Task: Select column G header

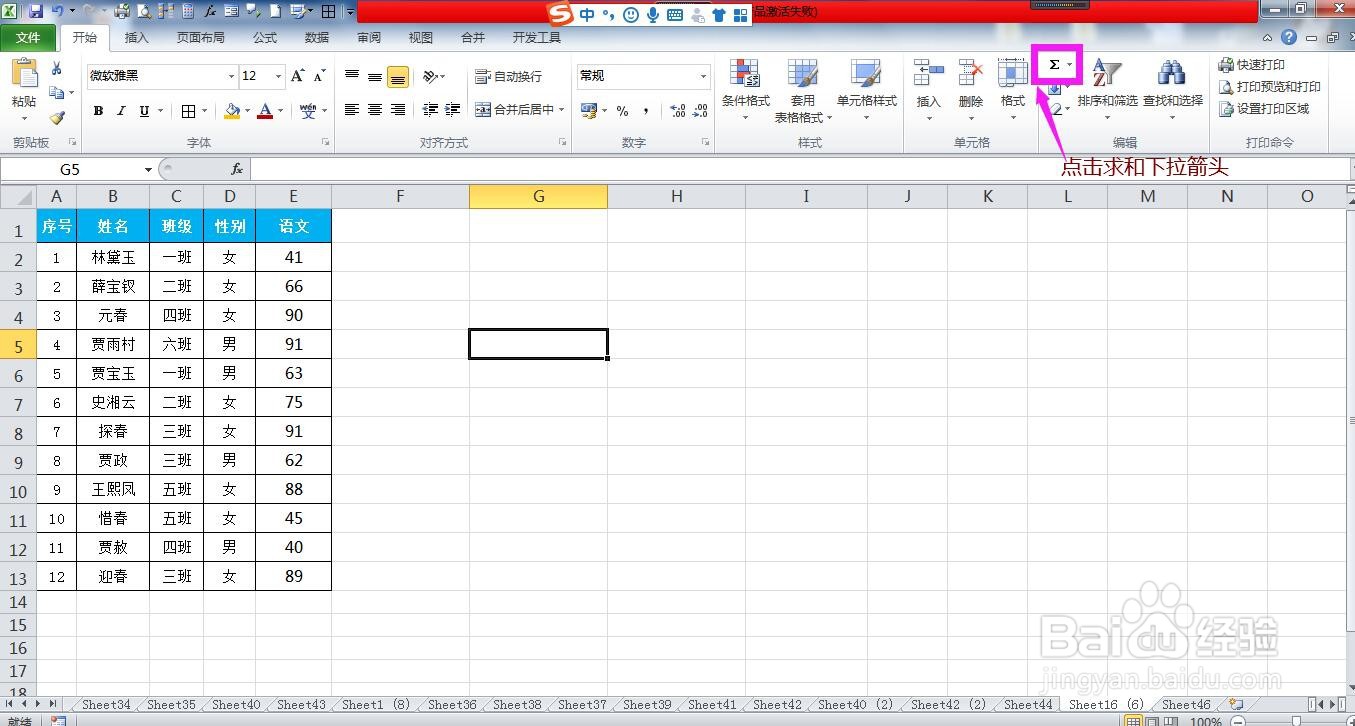Action: tap(538, 196)
